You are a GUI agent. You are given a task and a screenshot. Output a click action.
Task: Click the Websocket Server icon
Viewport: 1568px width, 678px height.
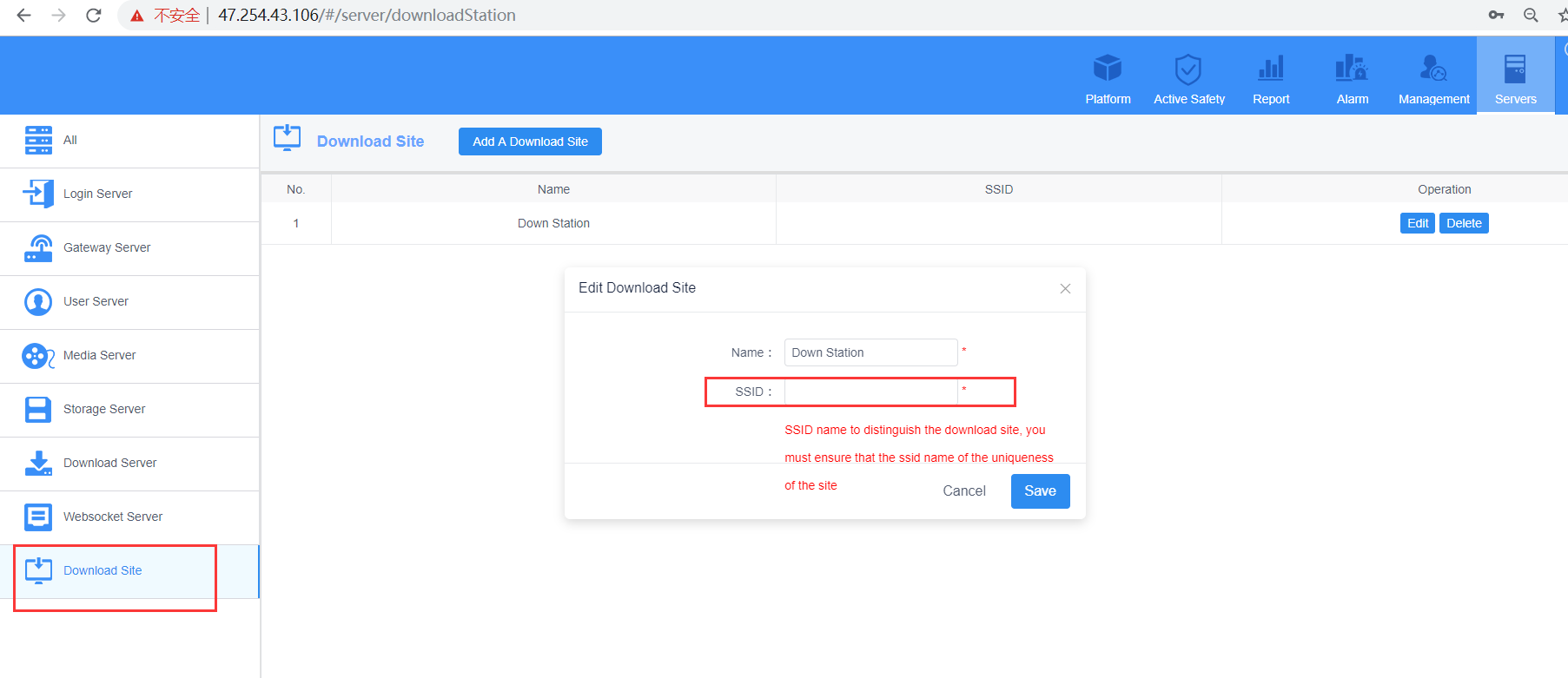coord(38,517)
